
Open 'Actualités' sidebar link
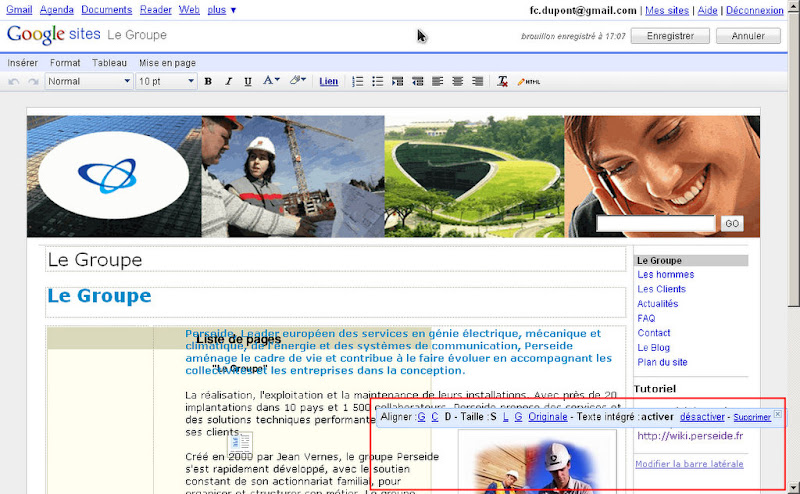pos(658,304)
